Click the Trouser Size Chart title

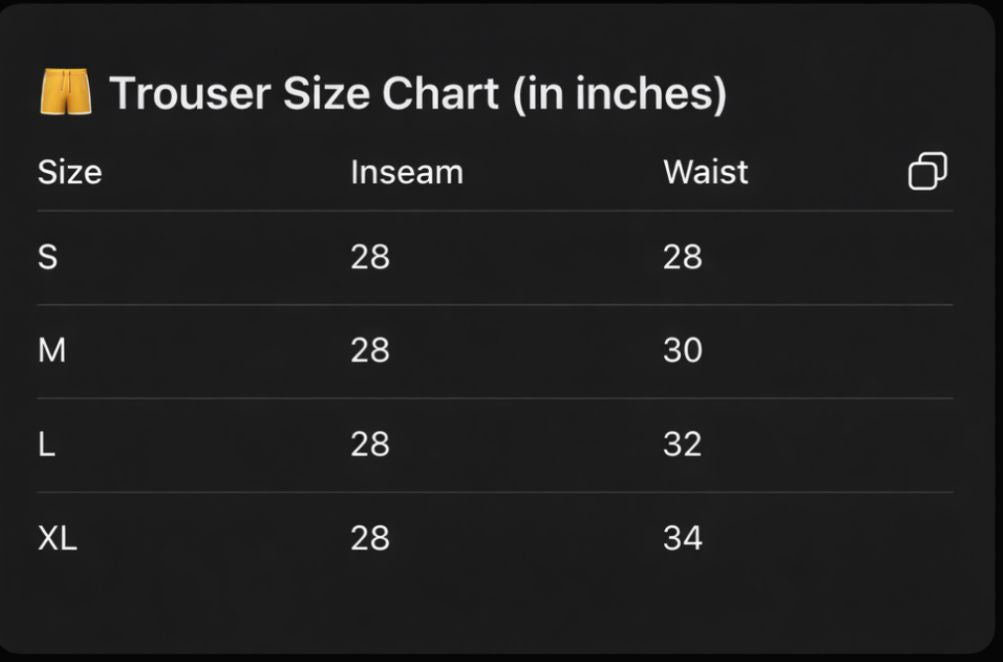tap(417, 94)
